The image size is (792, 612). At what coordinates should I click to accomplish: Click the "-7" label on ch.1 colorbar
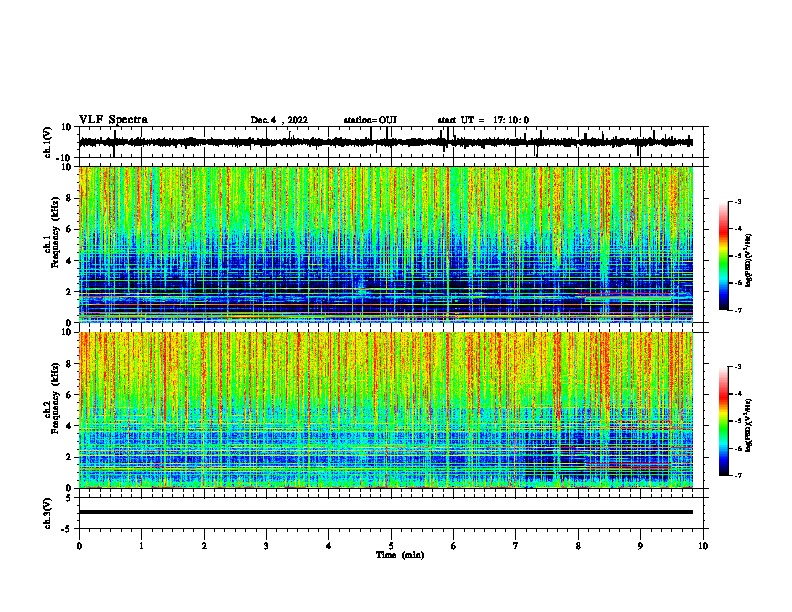738,311
